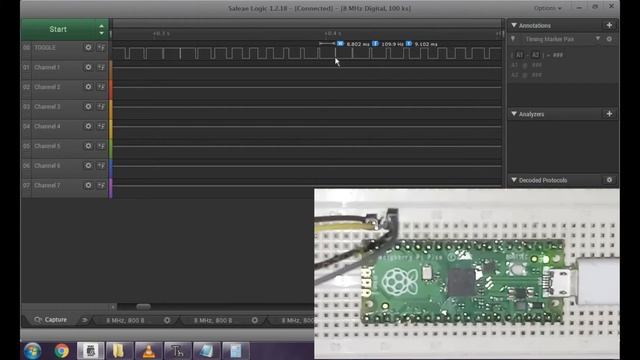The image size is (640, 360).
Task: Open capture settings arrows on Start button
Action: pyautogui.click(x=101, y=29)
